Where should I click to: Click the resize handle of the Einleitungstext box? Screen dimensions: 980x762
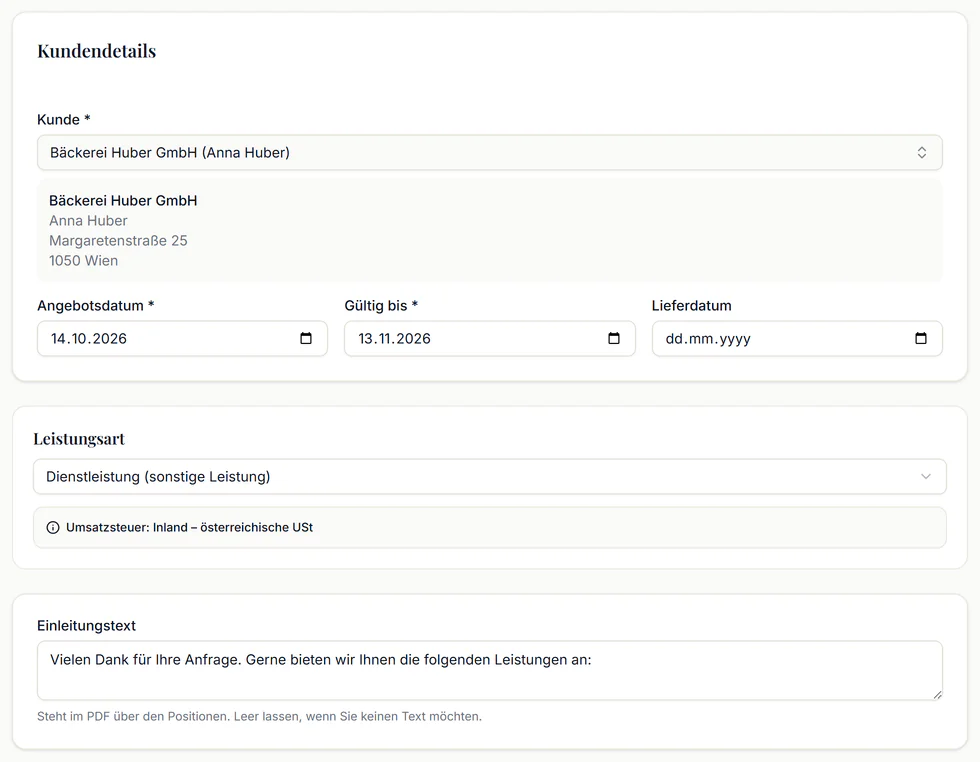938,694
